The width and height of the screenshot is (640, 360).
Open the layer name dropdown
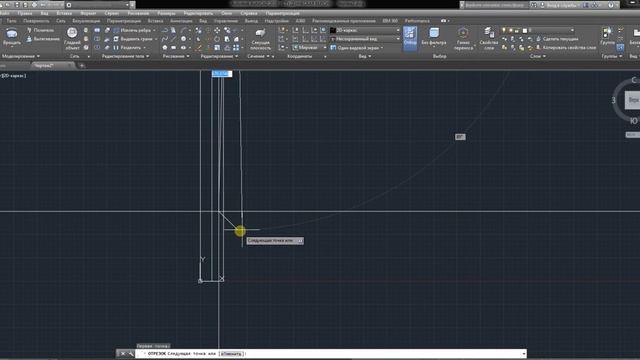[537, 30]
